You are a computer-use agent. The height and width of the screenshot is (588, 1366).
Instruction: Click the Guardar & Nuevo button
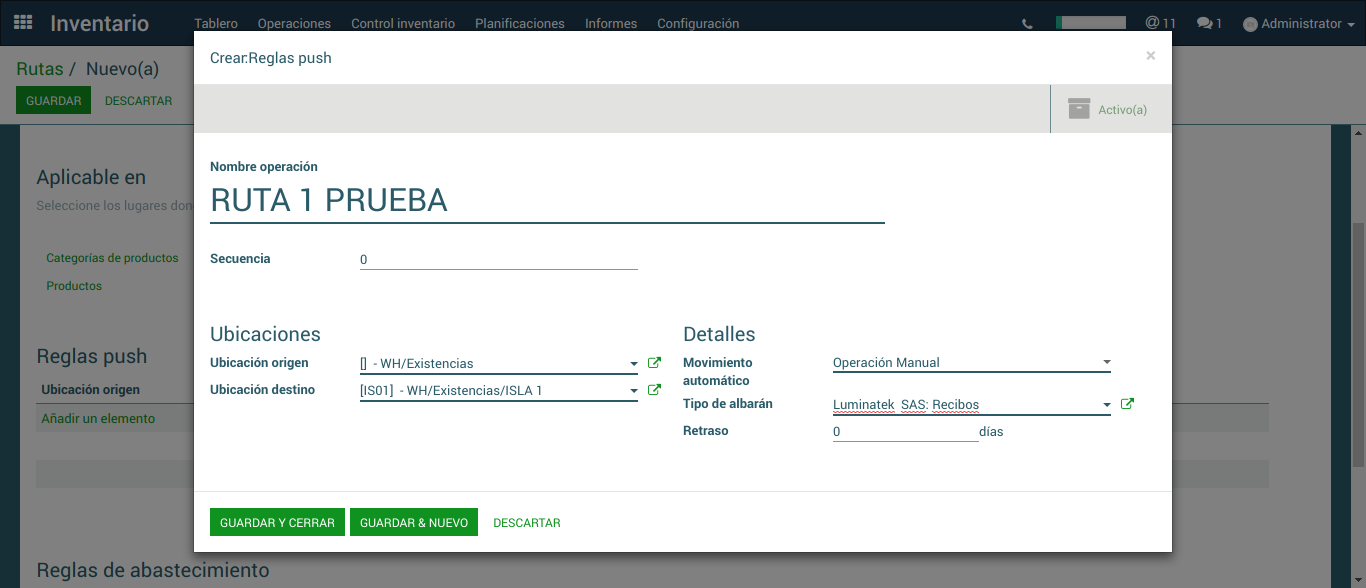click(x=414, y=522)
